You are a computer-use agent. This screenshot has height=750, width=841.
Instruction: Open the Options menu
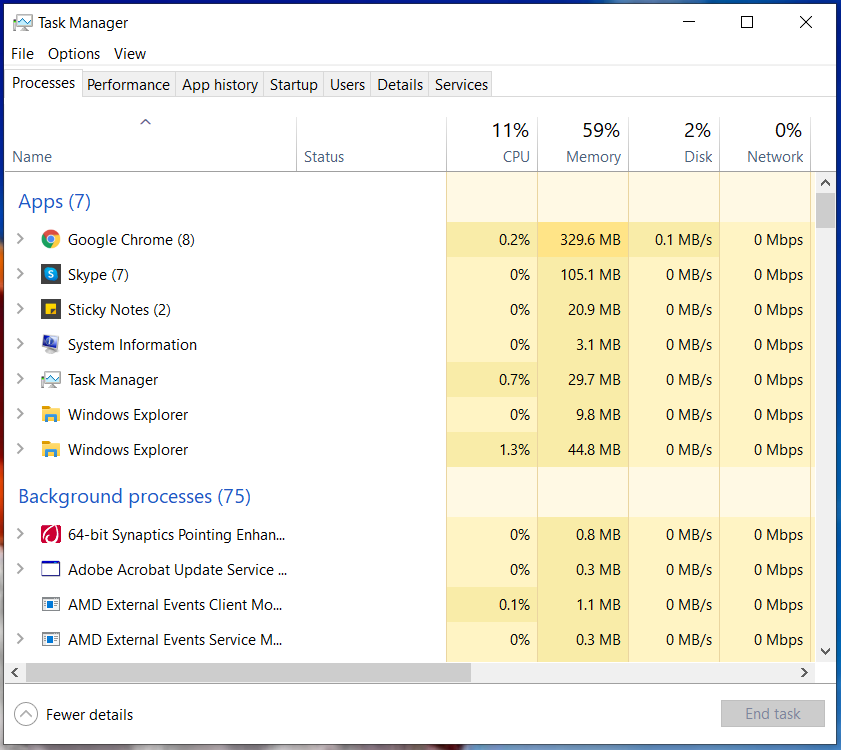click(74, 54)
